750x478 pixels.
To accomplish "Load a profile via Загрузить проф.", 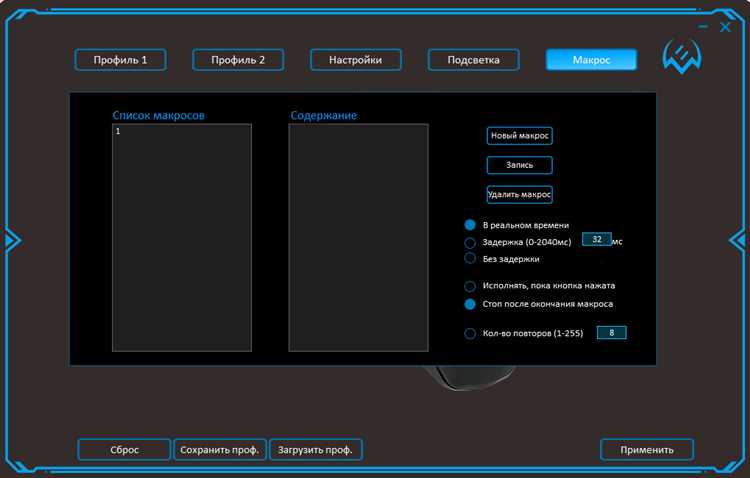I will (x=316, y=450).
